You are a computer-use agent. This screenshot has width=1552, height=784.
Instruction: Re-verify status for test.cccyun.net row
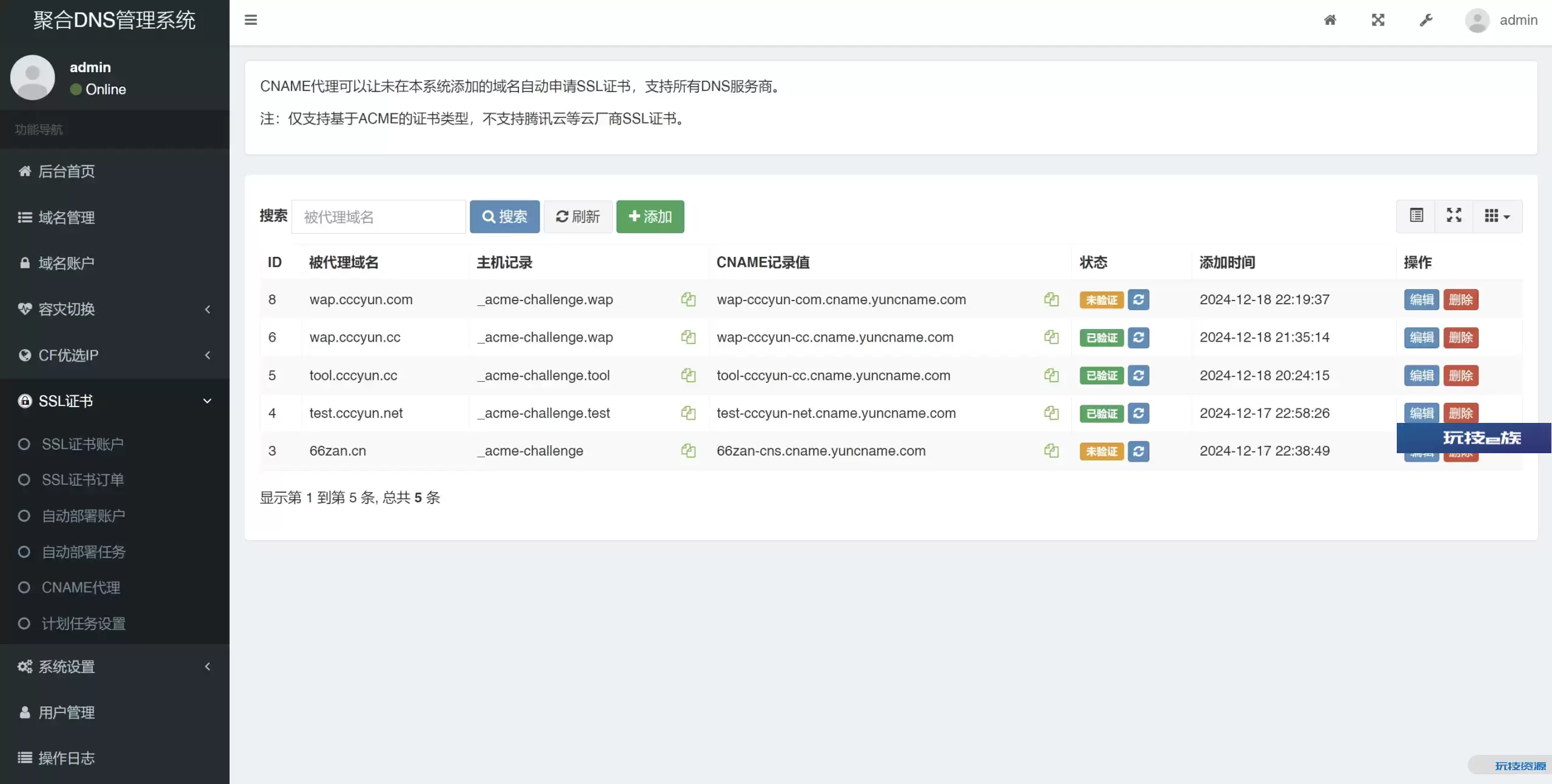click(1139, 413)
